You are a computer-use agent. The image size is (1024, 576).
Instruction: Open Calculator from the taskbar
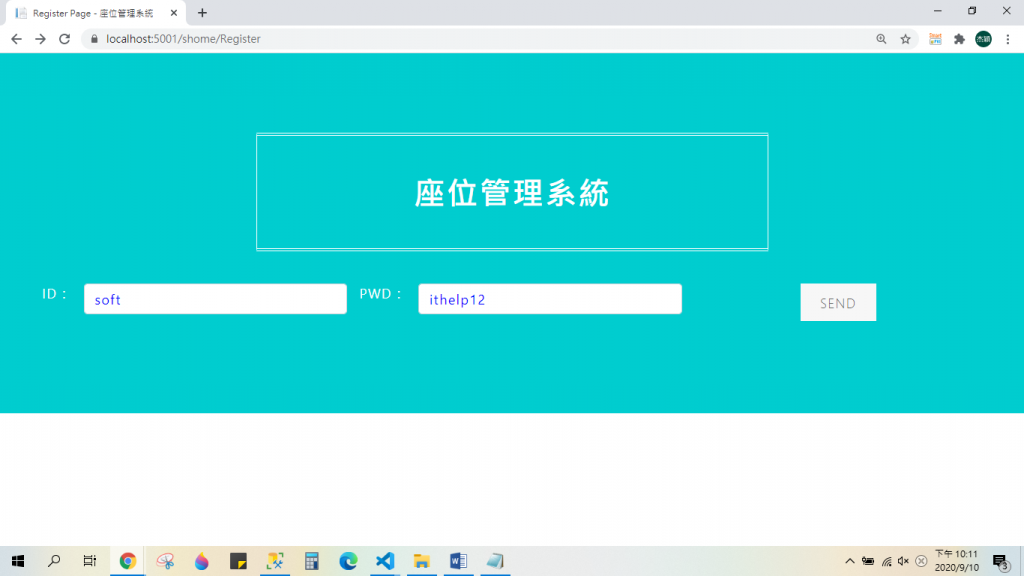(x=312, y=561)
